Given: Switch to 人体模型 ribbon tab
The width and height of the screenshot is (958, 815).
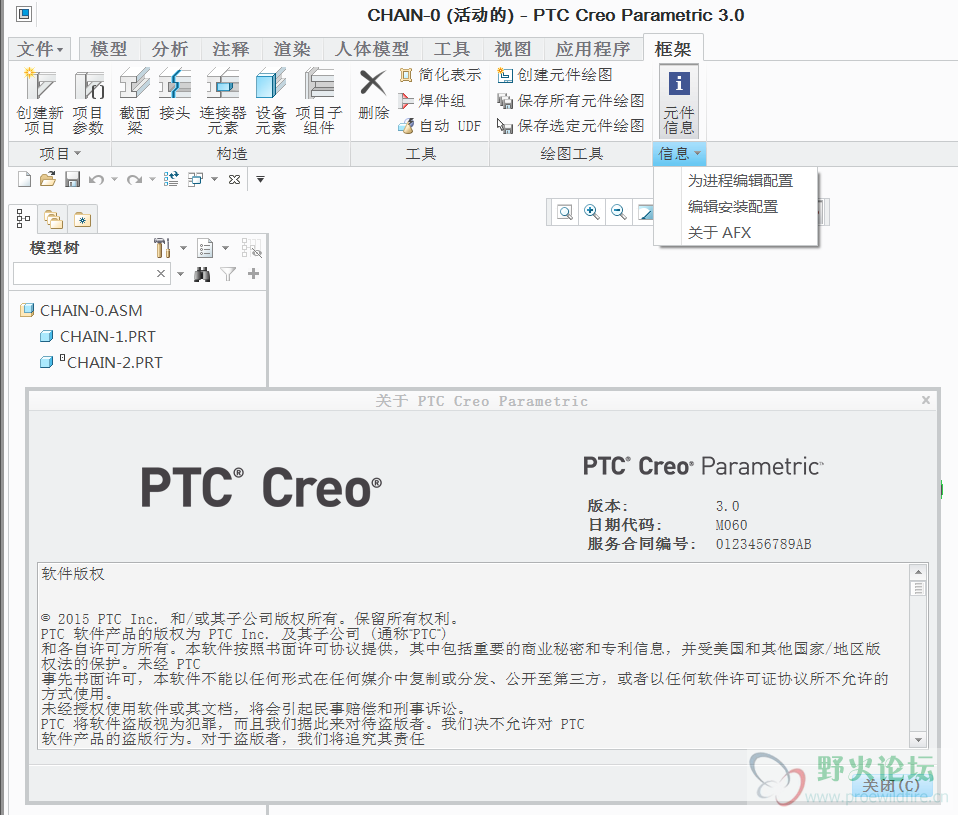Looking at the screenshot, I should 372,49.
